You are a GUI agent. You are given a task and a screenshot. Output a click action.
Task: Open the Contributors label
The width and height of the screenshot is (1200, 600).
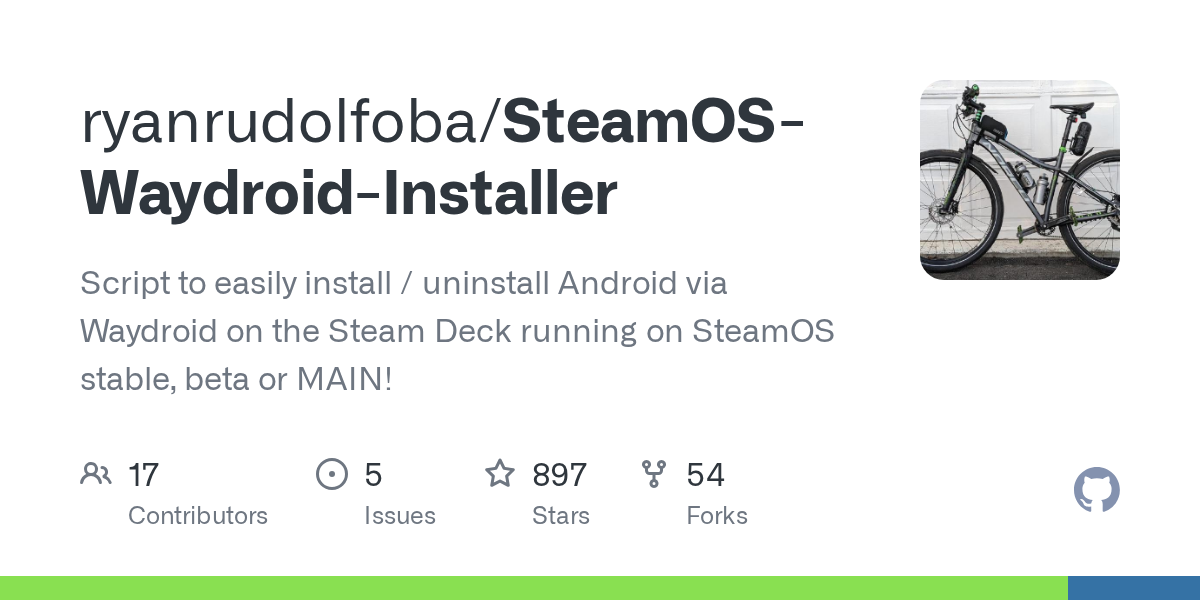click(x=198, y=516)
